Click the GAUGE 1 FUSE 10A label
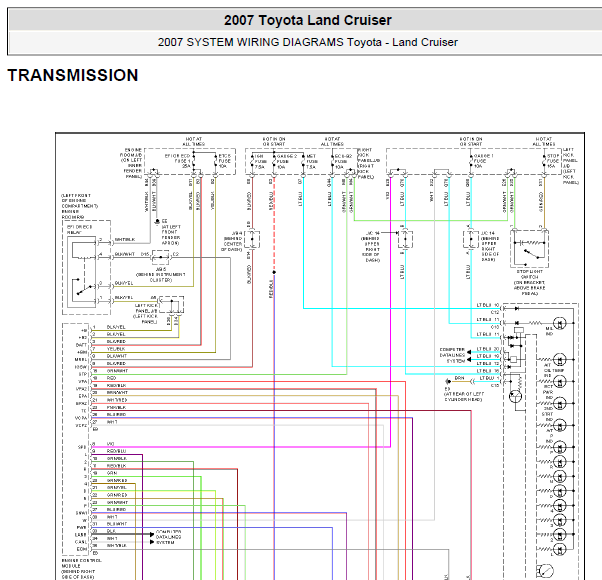 (483, 161)
